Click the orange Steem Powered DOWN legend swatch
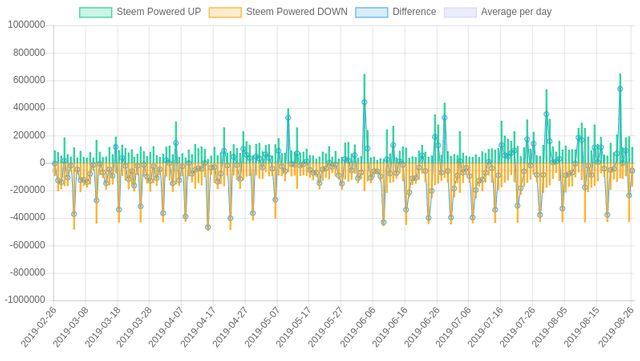Screen dimensions: 640x361 coord(225,12)
